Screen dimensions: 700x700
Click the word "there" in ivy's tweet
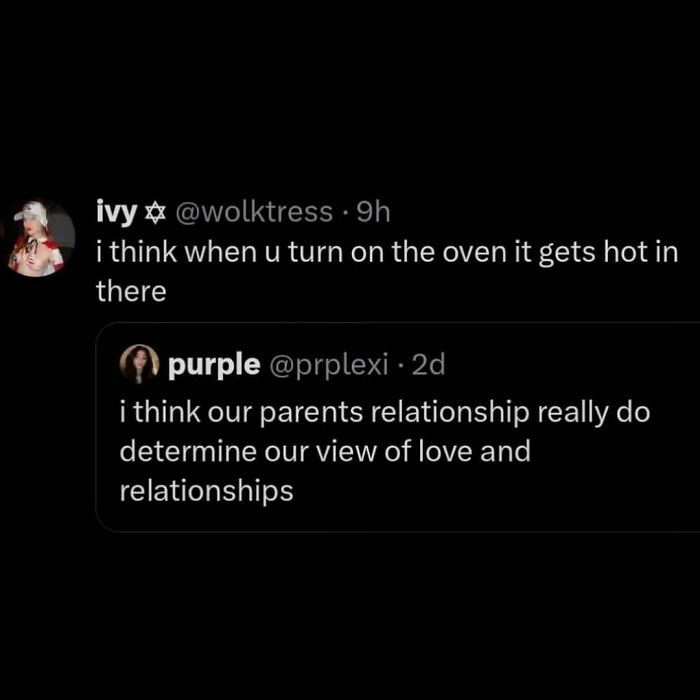tap(129, 291)
